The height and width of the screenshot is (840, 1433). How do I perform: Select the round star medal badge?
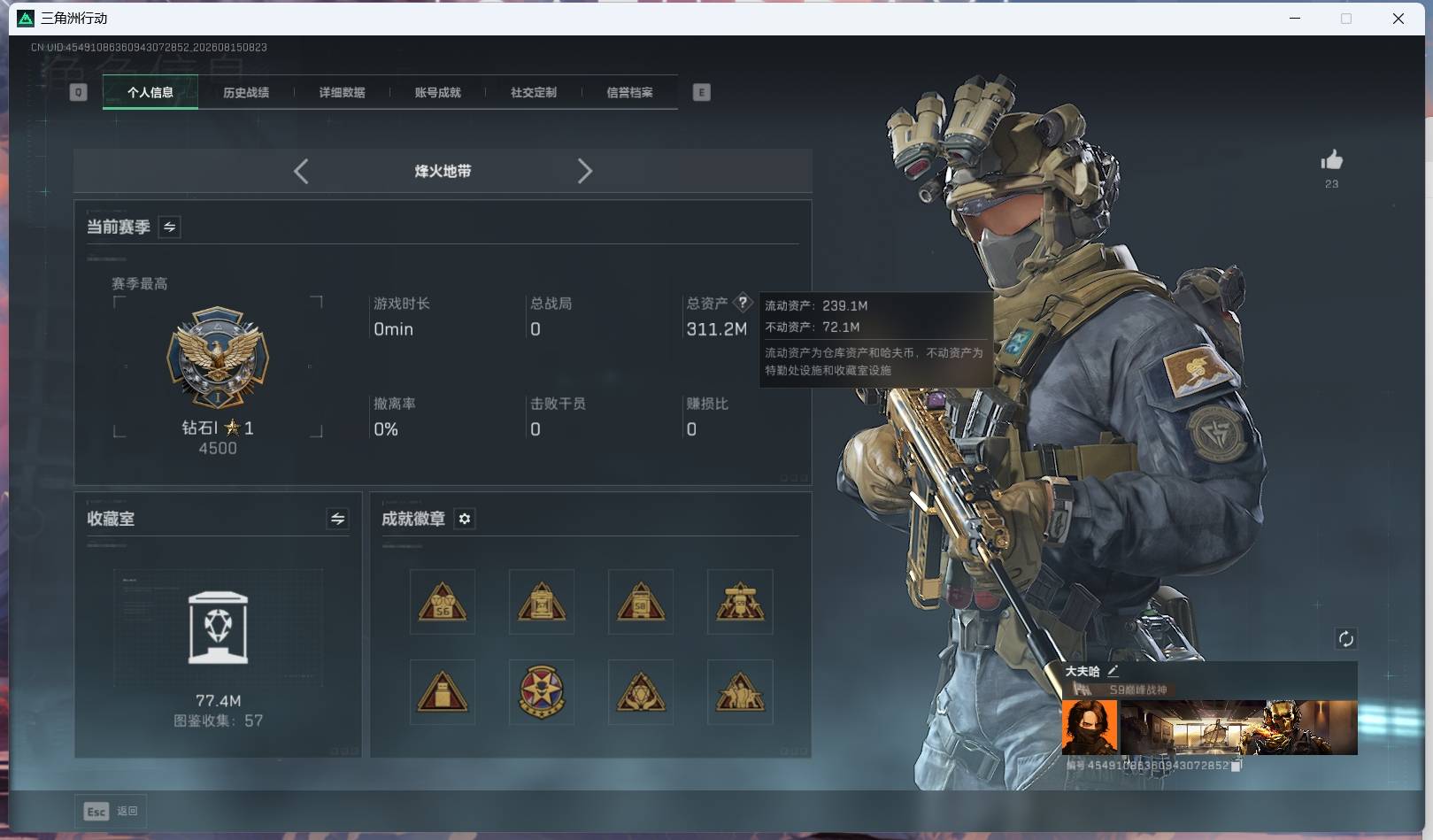click(542, 691)
